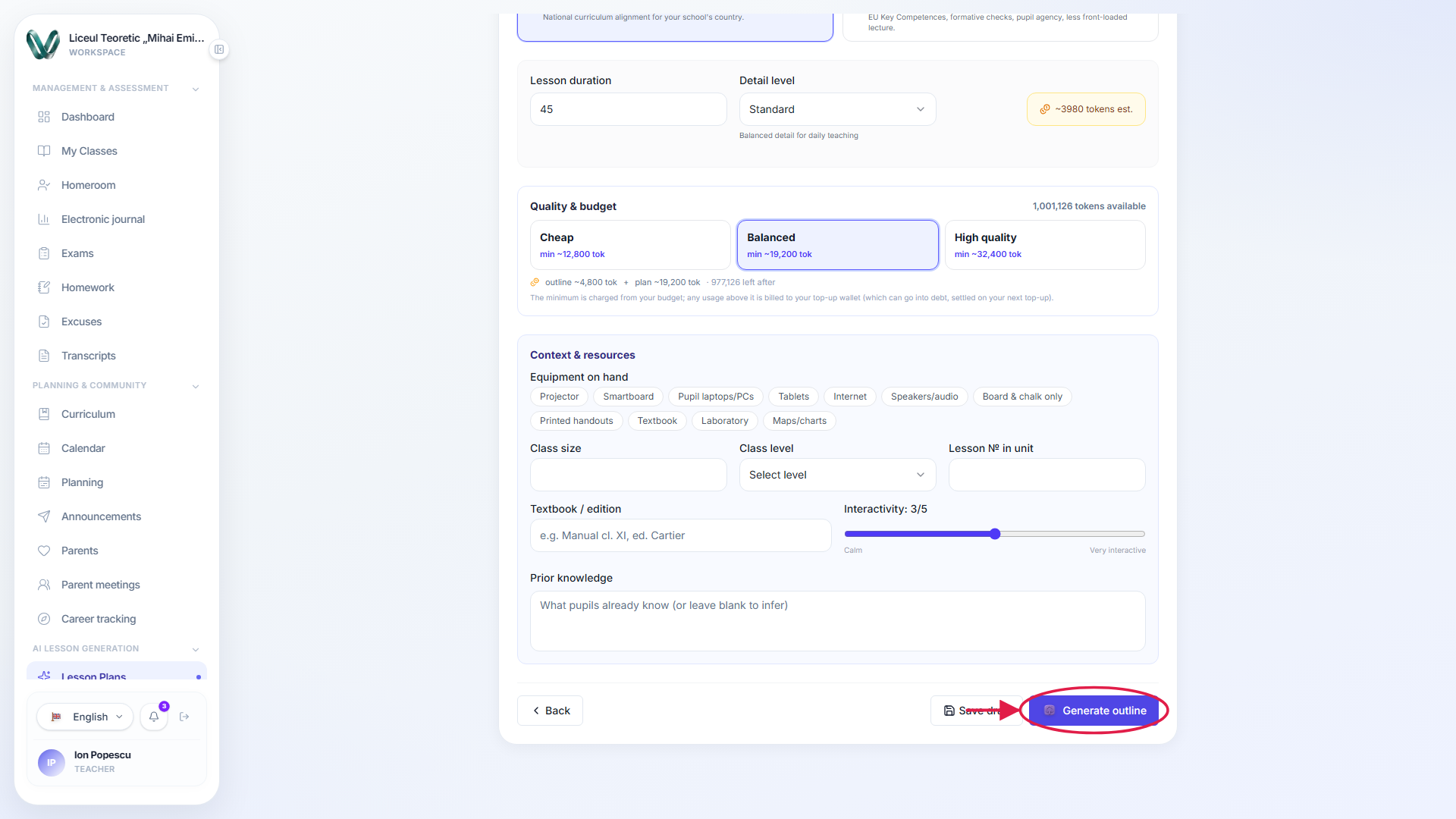Select the Cheap quality option
The width and height of the screenshot is (1456, 819).
click(630, 245)
